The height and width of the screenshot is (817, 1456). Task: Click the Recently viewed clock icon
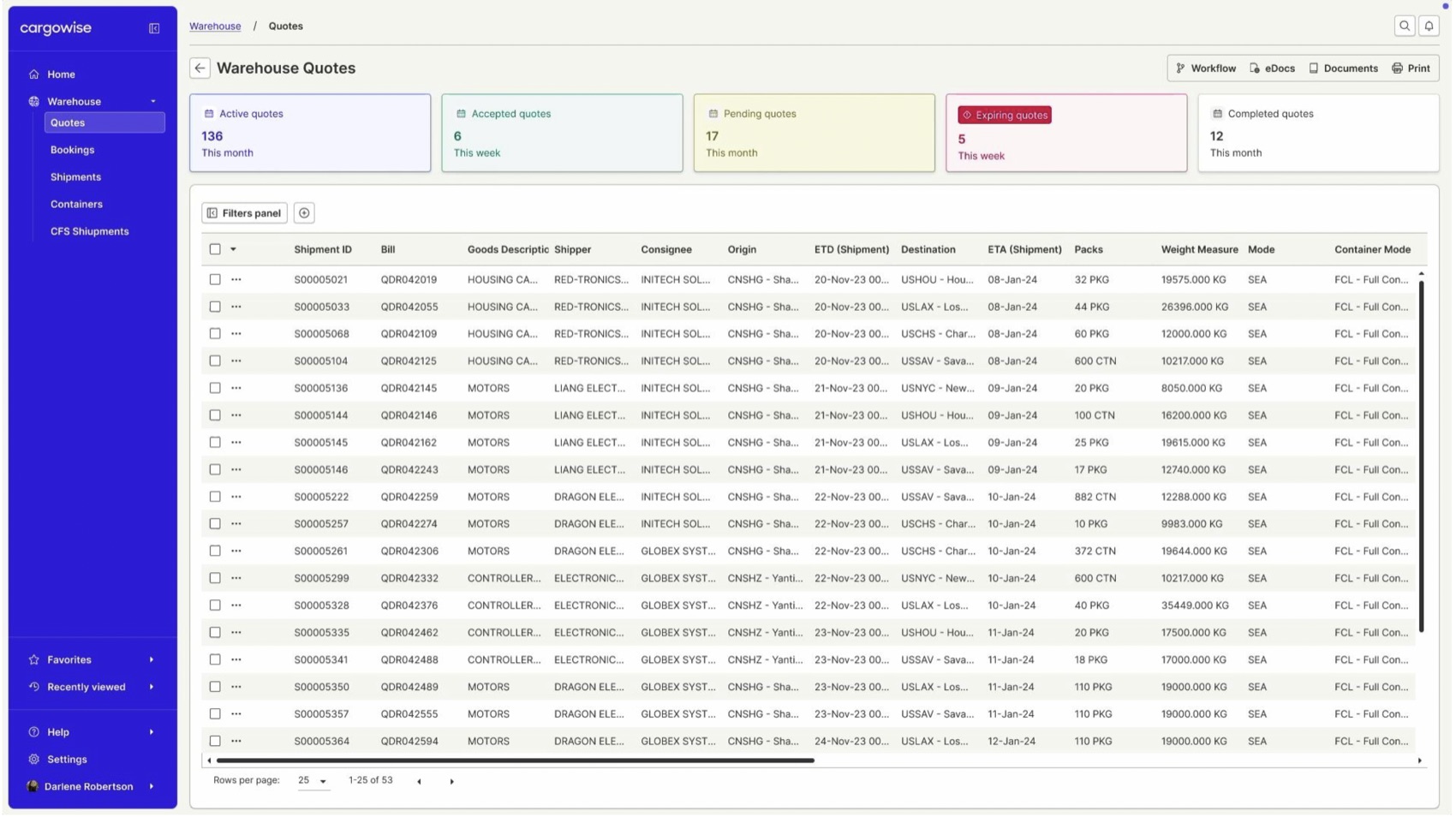[x=34, y=687]
